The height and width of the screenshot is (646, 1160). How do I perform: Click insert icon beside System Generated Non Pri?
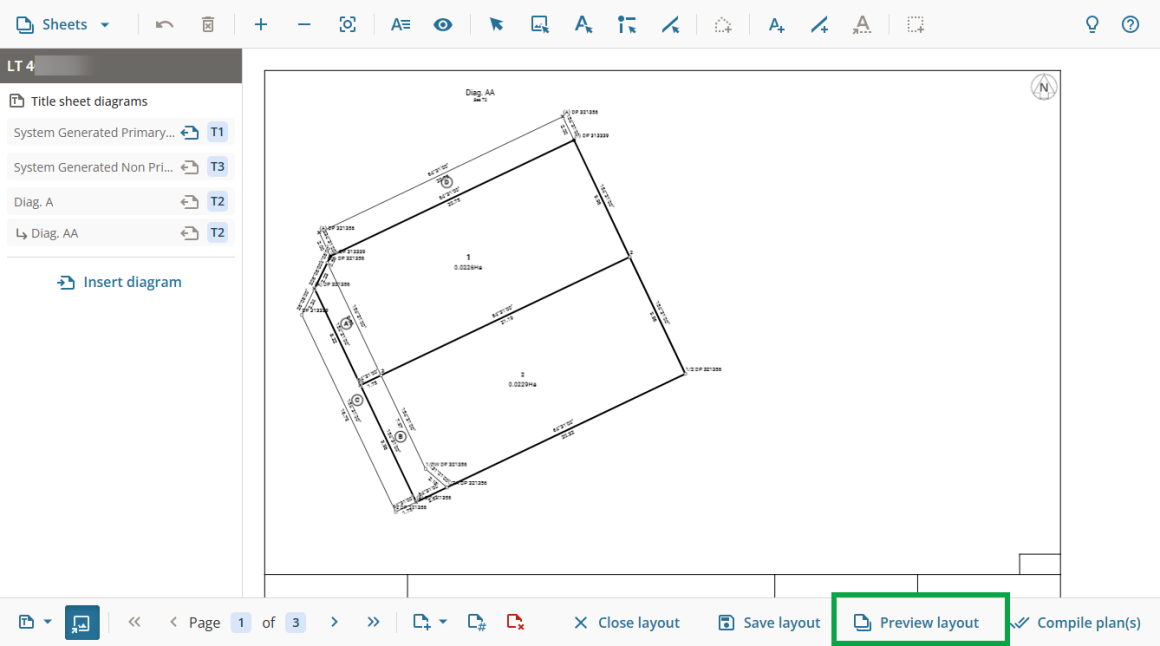190,167
